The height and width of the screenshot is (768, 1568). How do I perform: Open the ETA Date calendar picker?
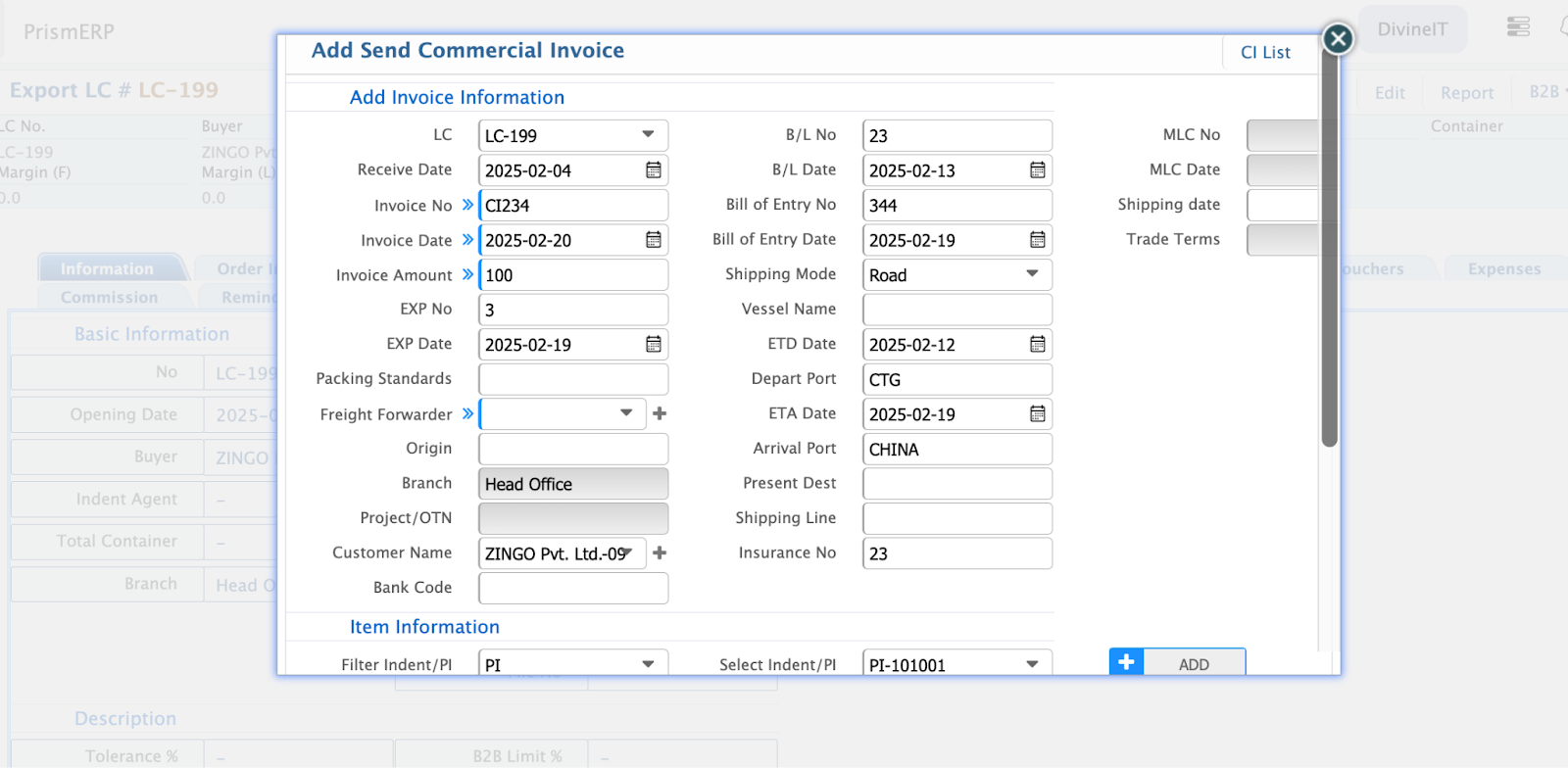pos(1038,414)
